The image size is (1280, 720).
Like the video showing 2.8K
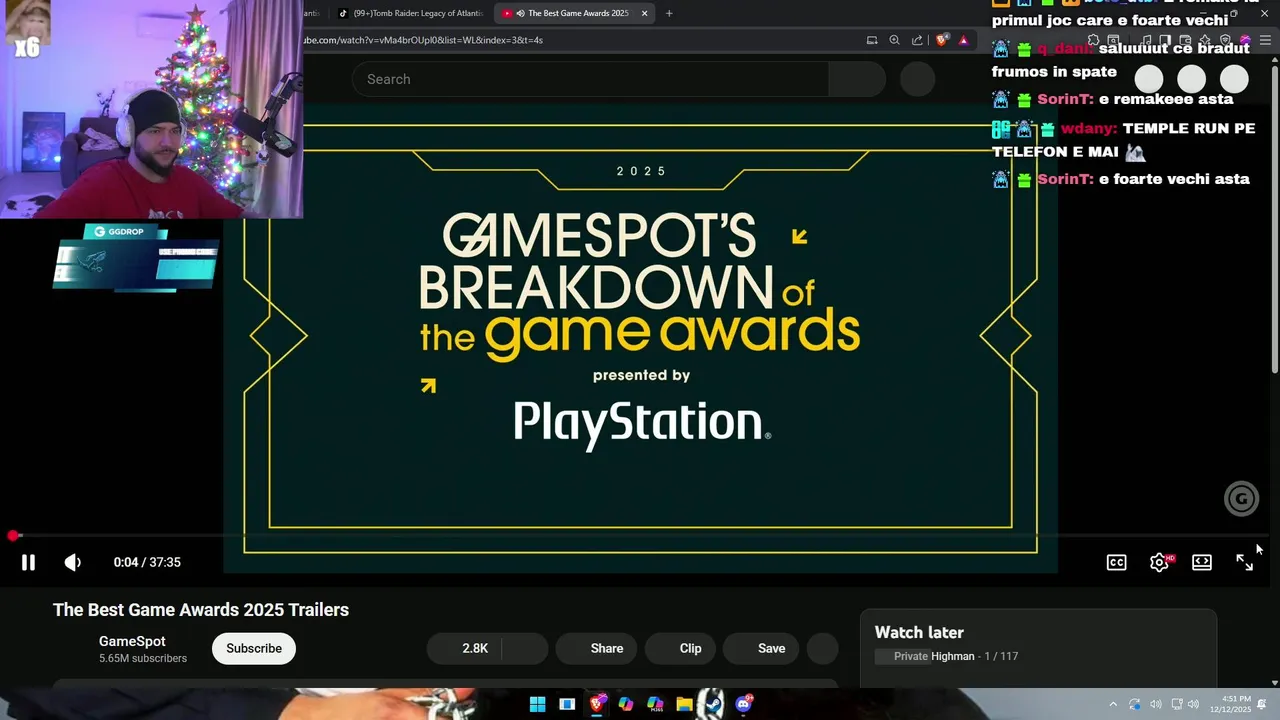click(464, 648)
